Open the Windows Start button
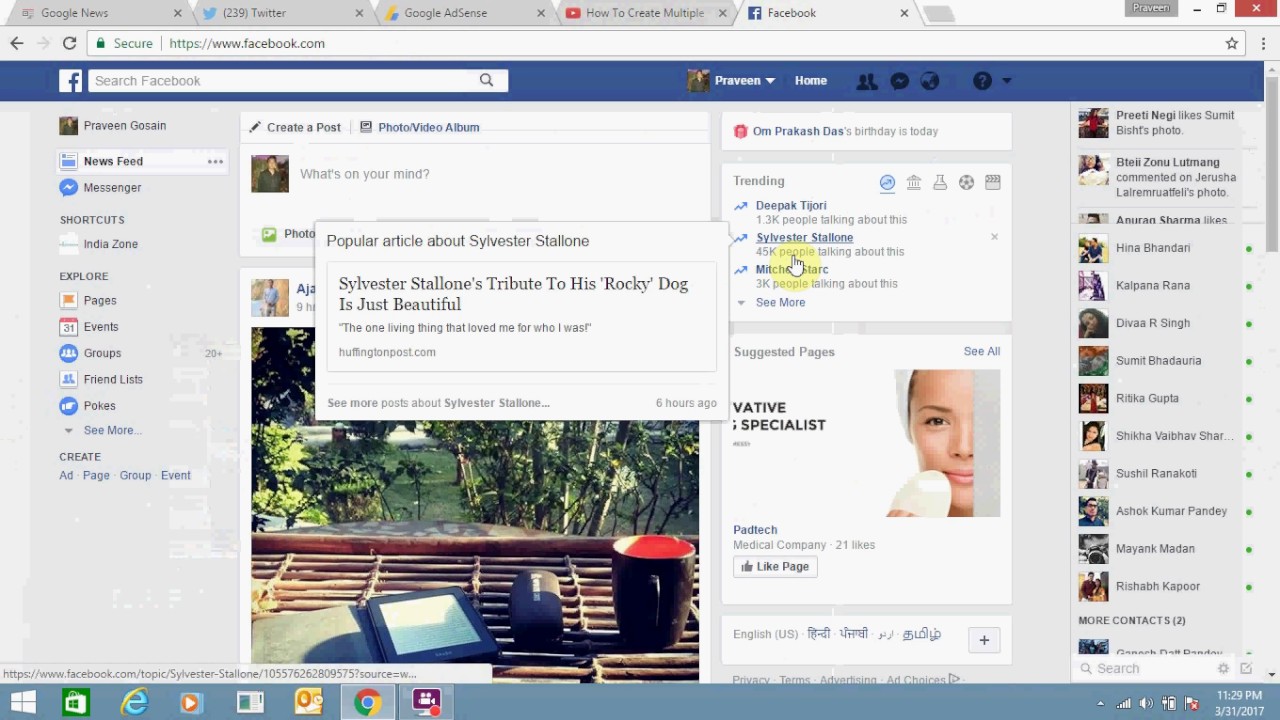This screenshot has height=720, width=1280. [x=22, y=703]
